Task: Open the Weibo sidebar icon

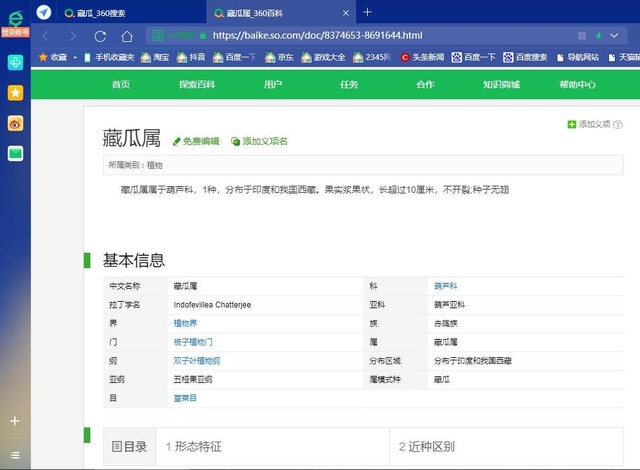Action: tap(15, 123)
